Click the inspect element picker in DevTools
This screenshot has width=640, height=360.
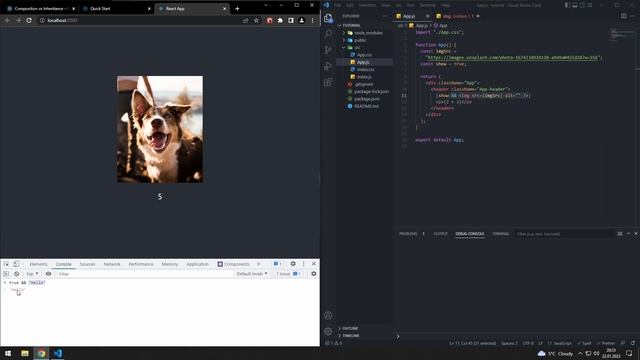pyautogui.click(x=7, y=264)
